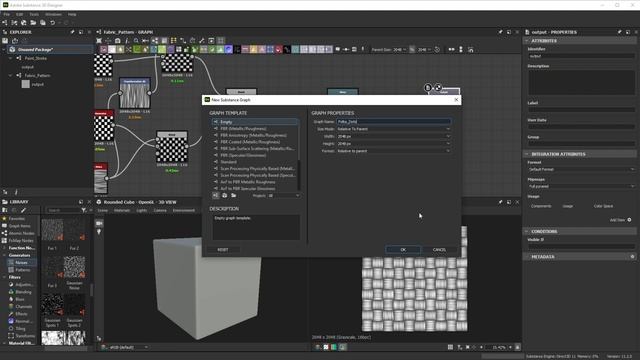The width and height of the screenshot is (640, 360).
Task: Click the timing clock icon near Parent Size
Action: (437, 49)
